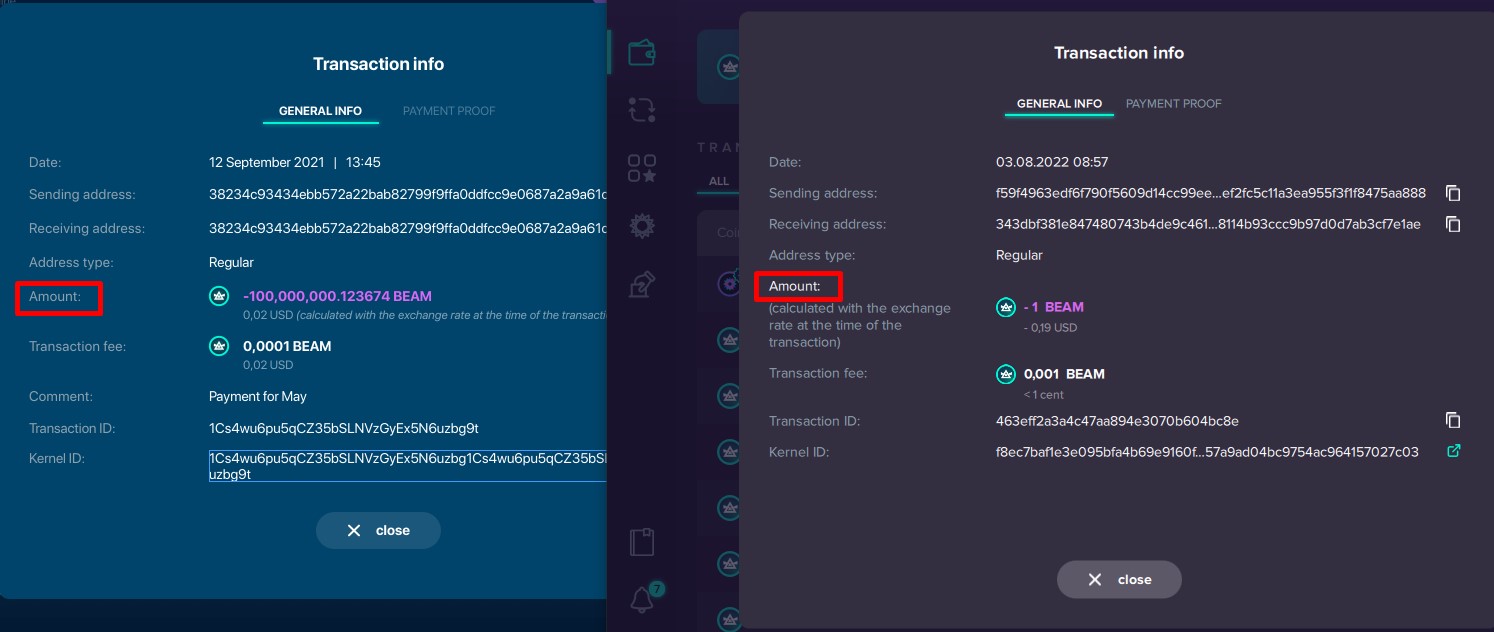Viewport: 1494px width, 632px height.
Task: Open the Kernel ID in blockchain explorer
Action: (1453, 452)
